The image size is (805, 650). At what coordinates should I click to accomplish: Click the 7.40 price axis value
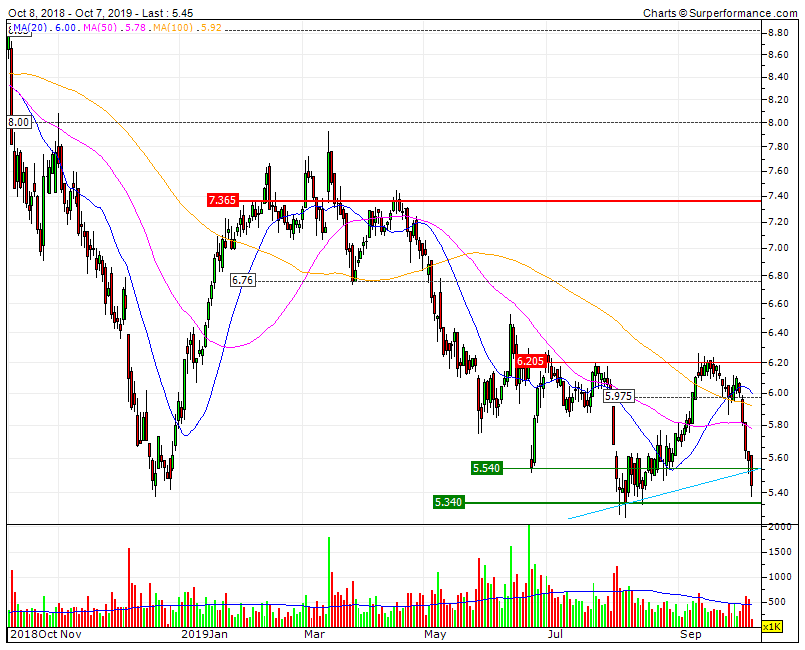pos(778,196)
